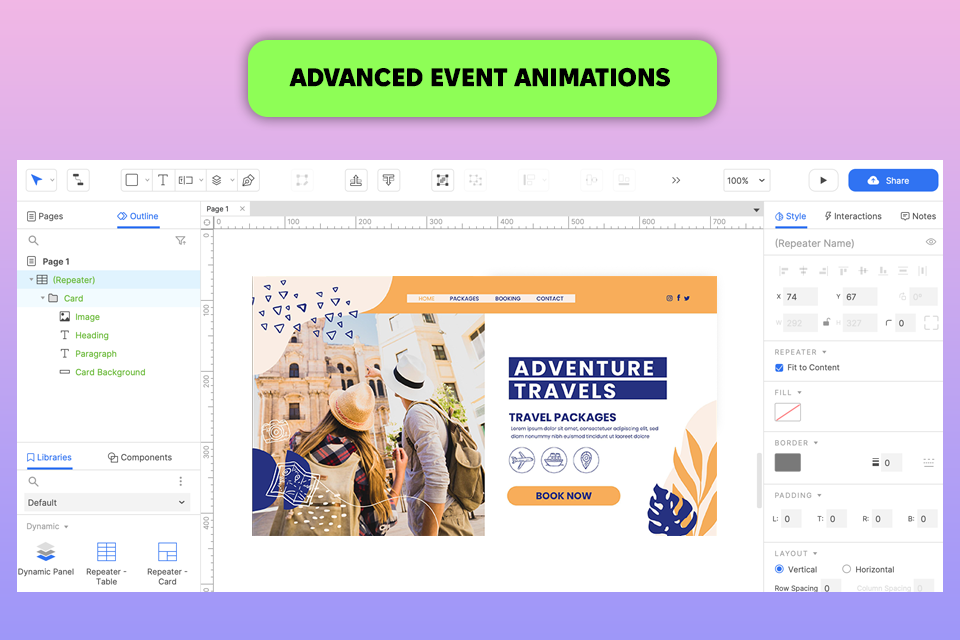
Task: Toggle the width-height aspect lock
Action: [x=826, y=322]
